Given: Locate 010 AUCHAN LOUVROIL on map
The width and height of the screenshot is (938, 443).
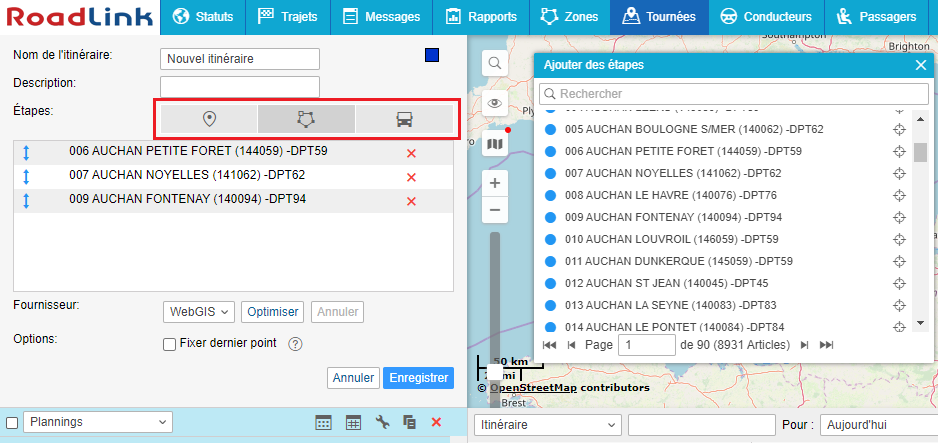Looking at the screenshot, I should 899,239.
